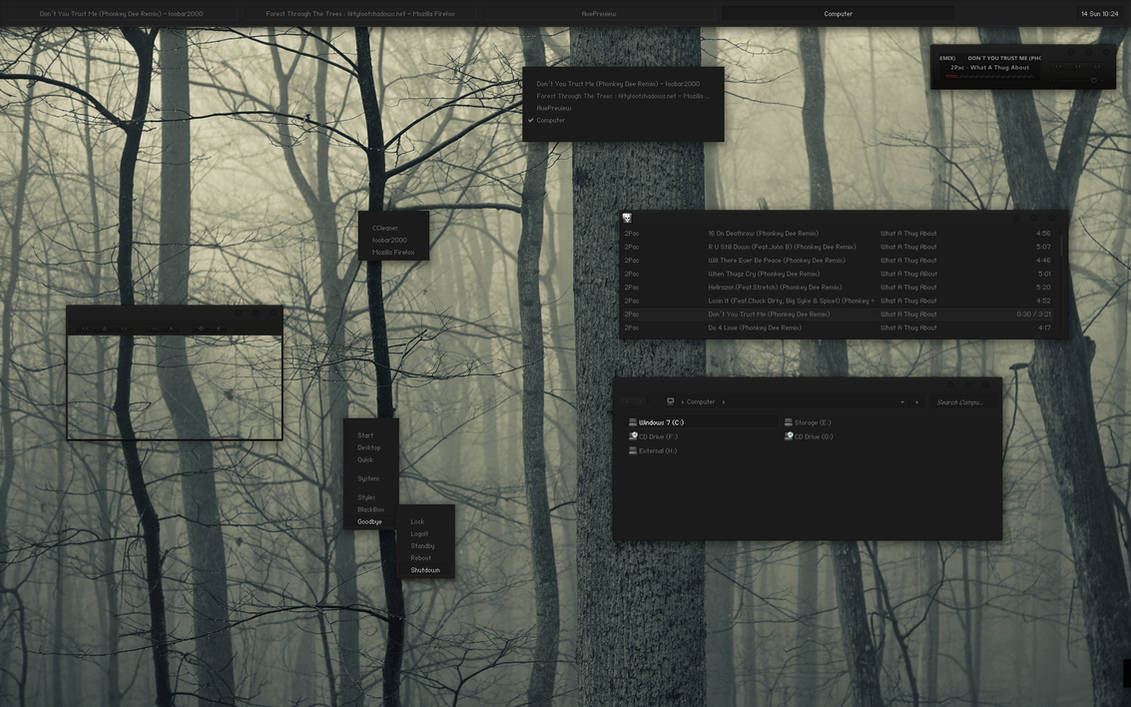Open the Desktop submenu

[371, 448]
